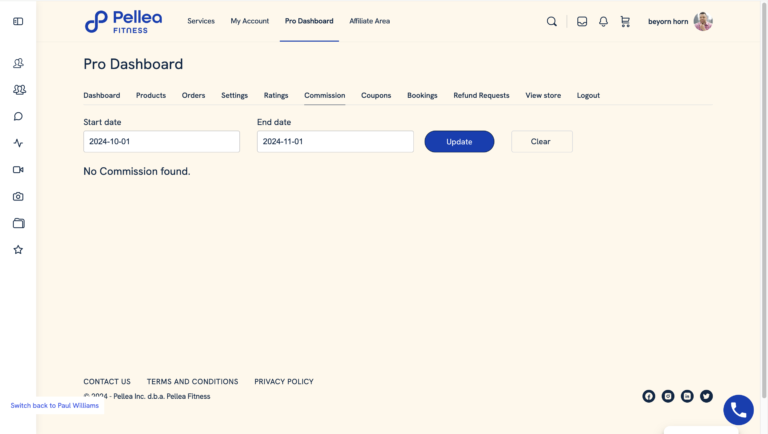Click the Update button
The height and width of the screenshot is (434, 768).
tap(459, 142)
